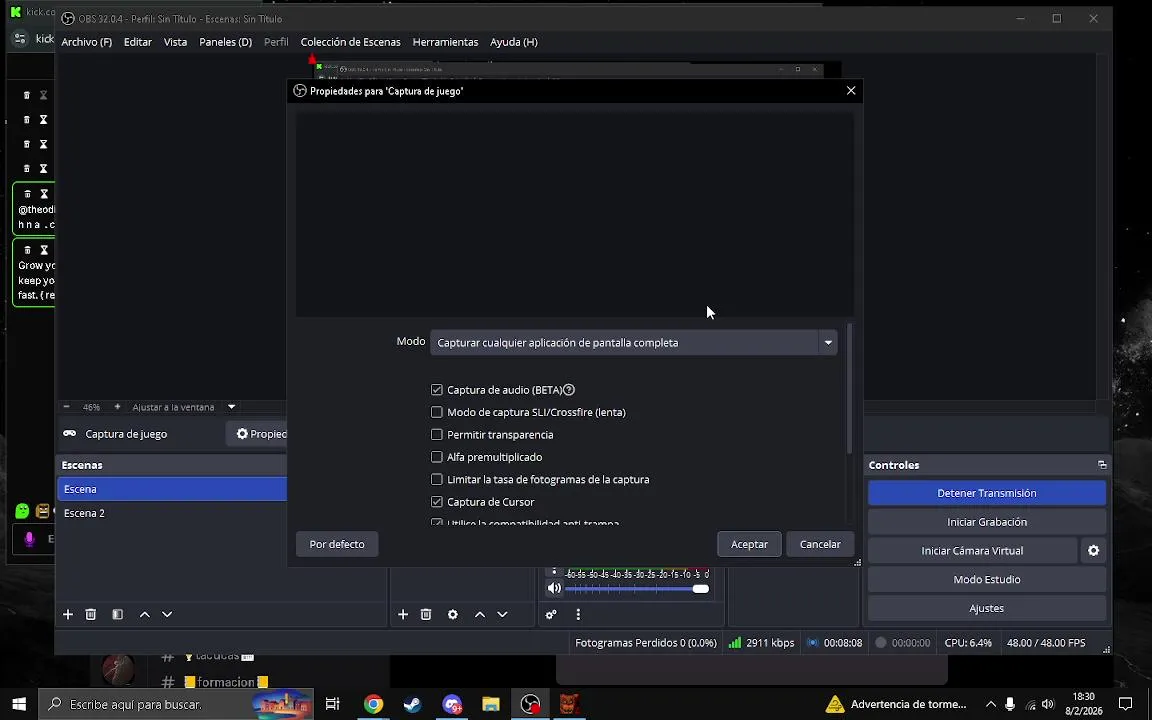
Task: Click Cancelar in properties dialog
Action: tap(820, 544)
